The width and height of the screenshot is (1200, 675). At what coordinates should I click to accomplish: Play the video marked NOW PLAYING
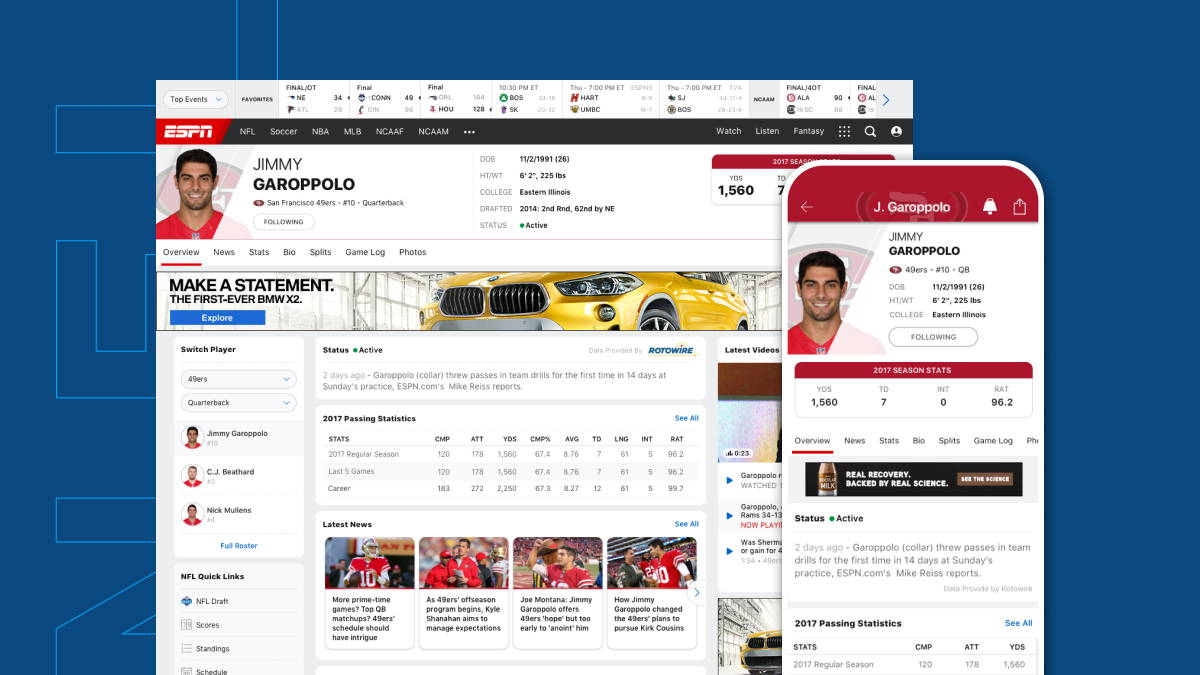(730, 514)
